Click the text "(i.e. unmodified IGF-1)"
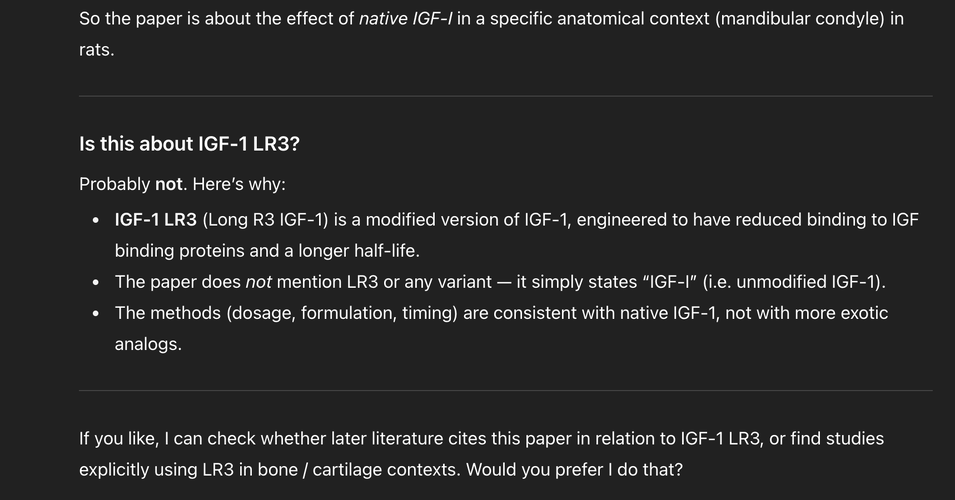This screenshot has width=955, height=500. coord(793,282)
